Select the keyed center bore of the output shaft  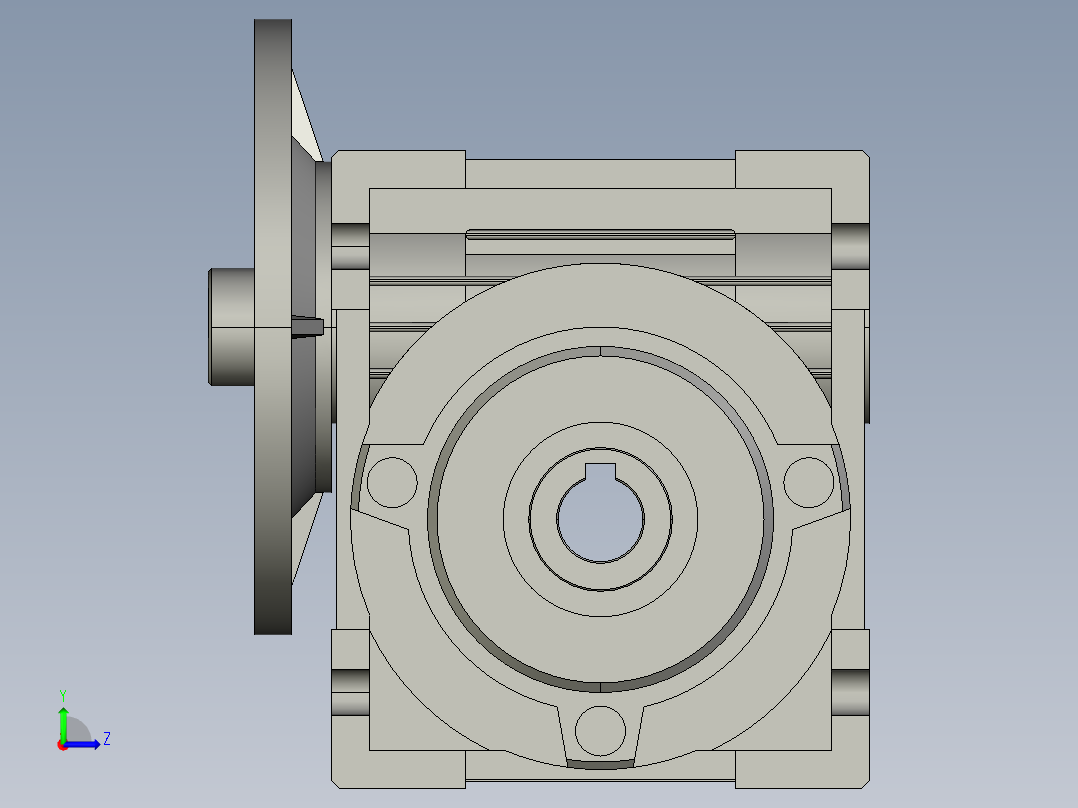coord(599,522)
